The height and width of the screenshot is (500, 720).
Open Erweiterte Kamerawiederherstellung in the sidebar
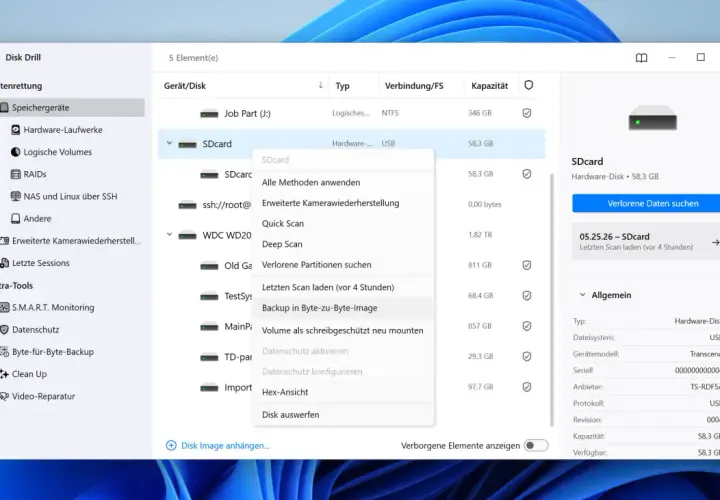tap(72, 241)
